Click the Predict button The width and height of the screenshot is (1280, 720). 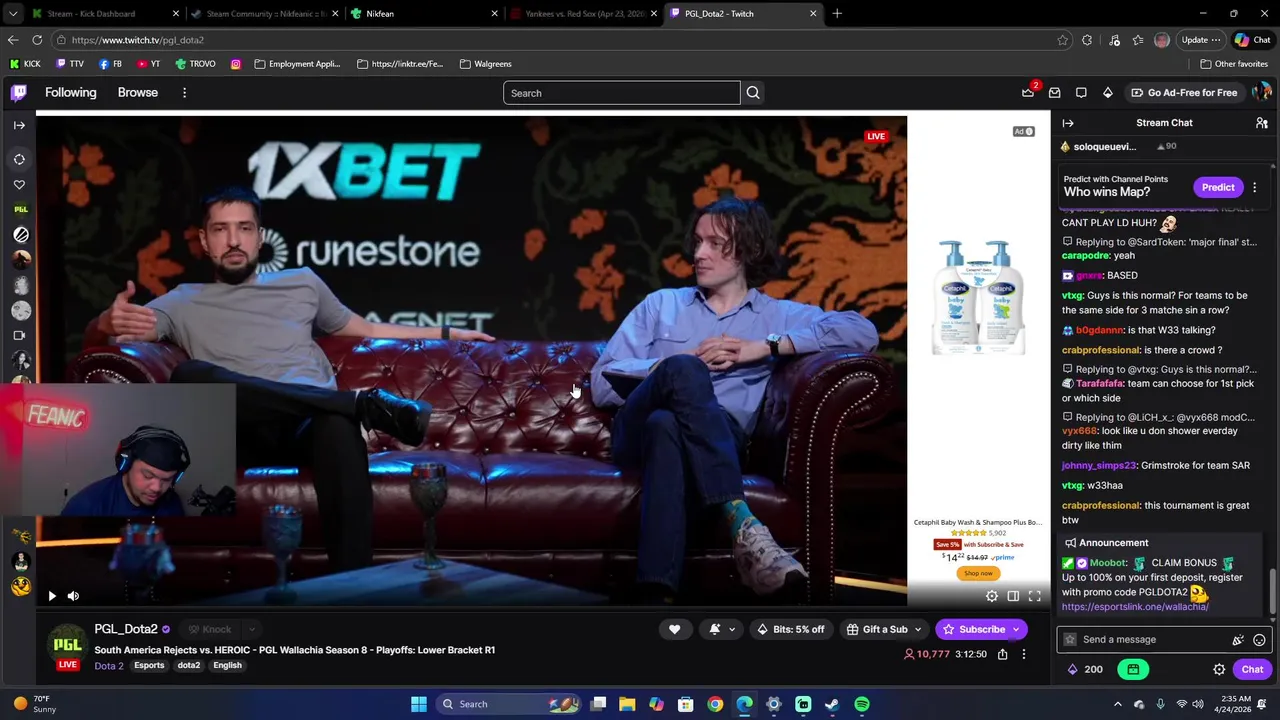pyautogui.click(x=1218, y=187)
